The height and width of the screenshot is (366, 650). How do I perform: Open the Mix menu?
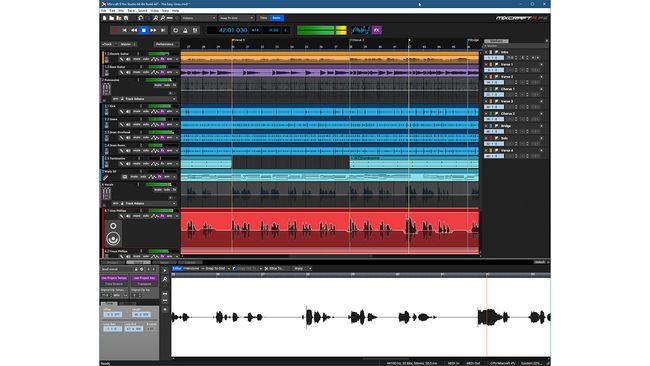pyautogui.click(x=121, y=10)
